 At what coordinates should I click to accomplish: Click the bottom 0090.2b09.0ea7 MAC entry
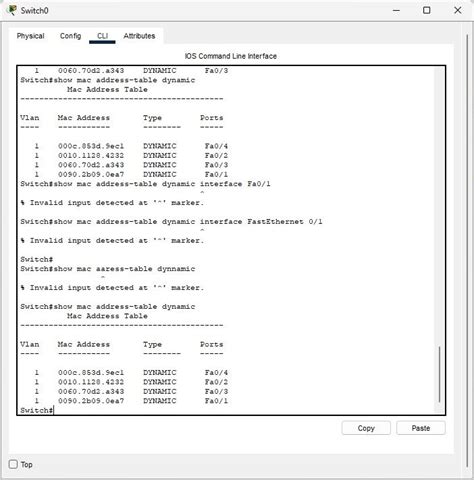(x=91, y=401)
